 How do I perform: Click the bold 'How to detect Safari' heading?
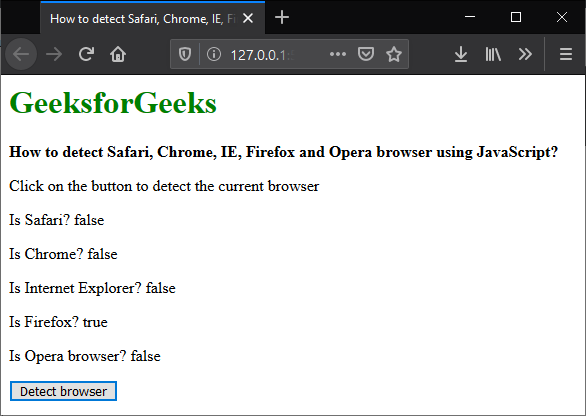click(x=283, y=152)
